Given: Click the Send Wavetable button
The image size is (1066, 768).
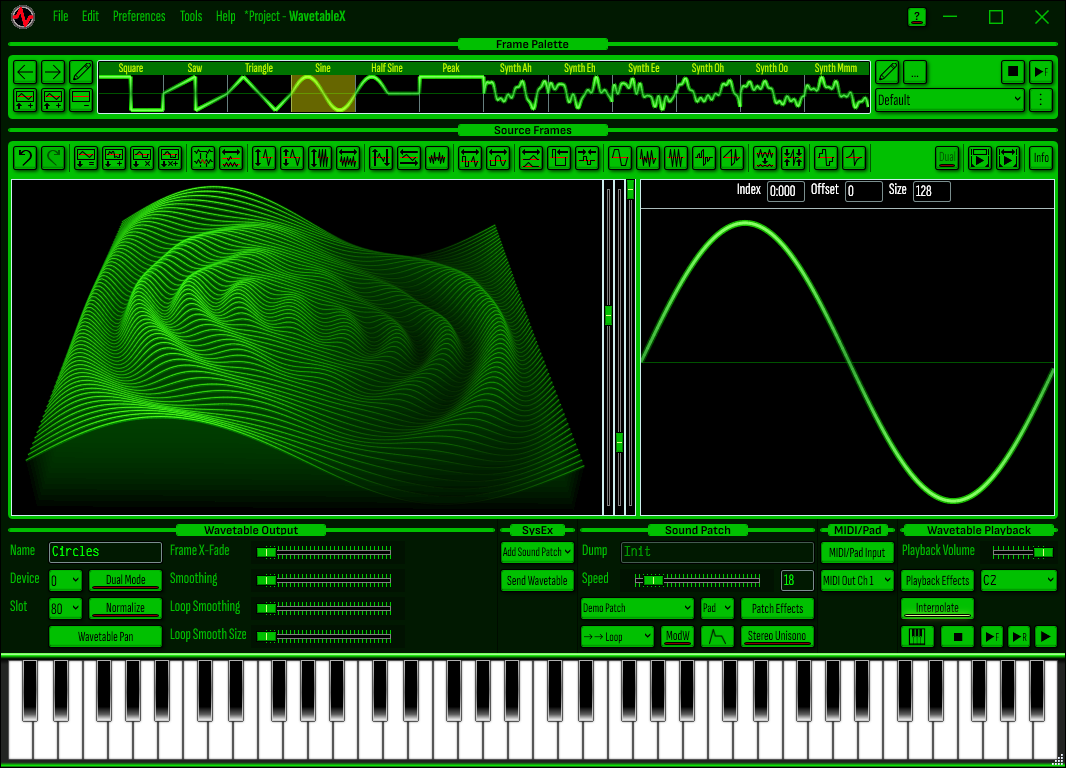Looking at the screenshot, I should pos(537,580).
